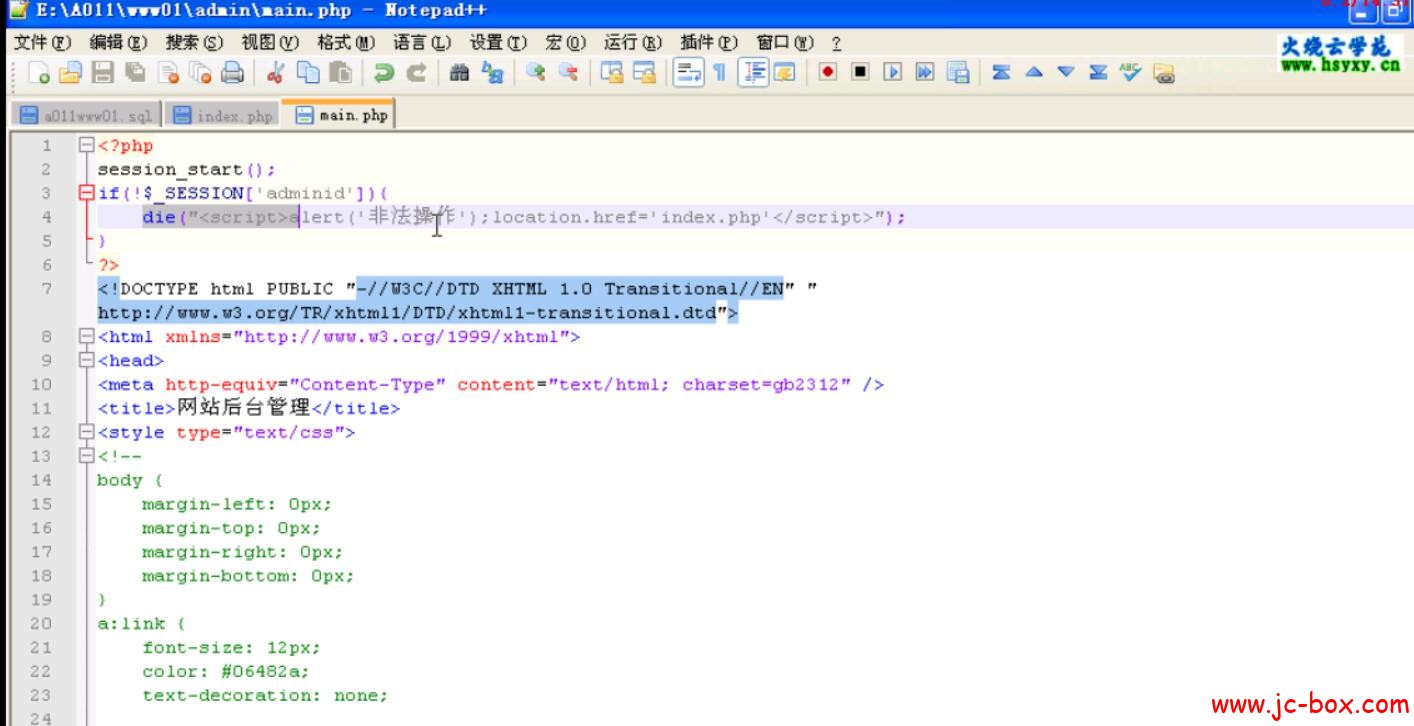Play back the recorded macro

pyautogui.click(x=893, y=73)
